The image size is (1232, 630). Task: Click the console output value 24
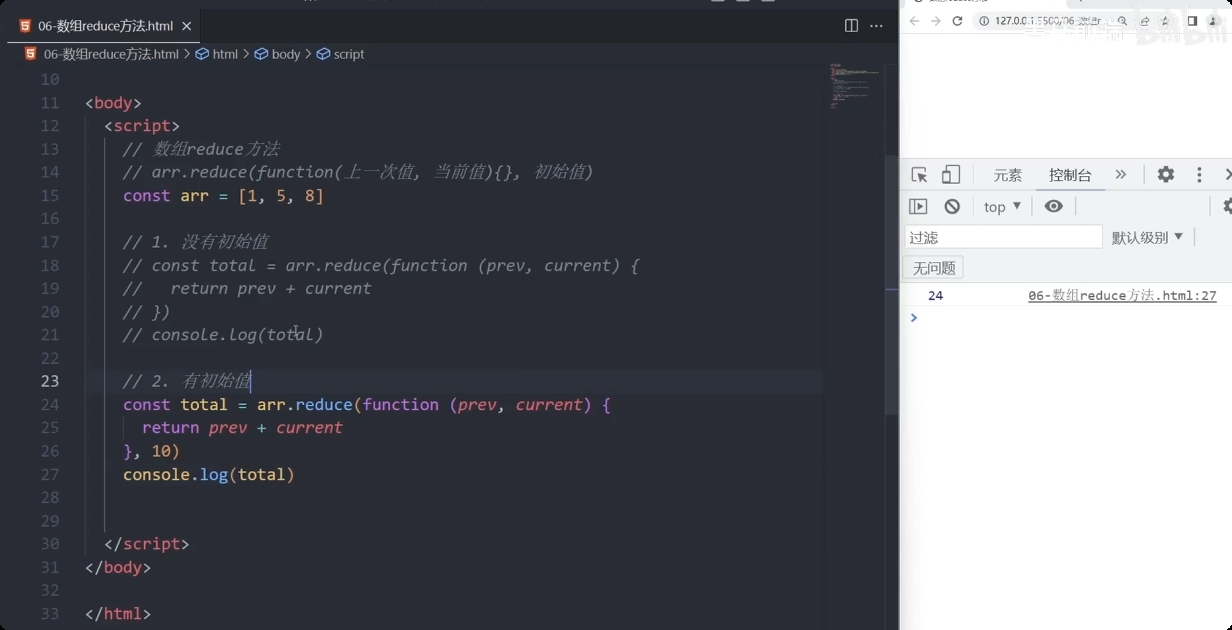coord(936,296)
